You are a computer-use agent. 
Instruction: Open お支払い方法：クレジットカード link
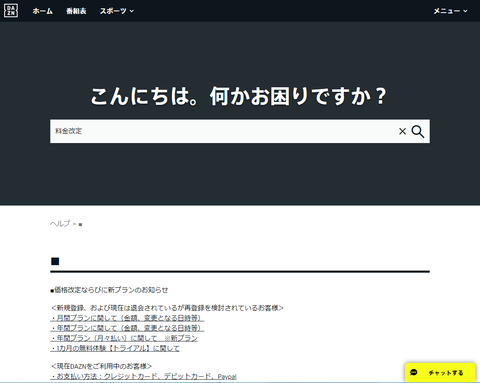point(143,376)
